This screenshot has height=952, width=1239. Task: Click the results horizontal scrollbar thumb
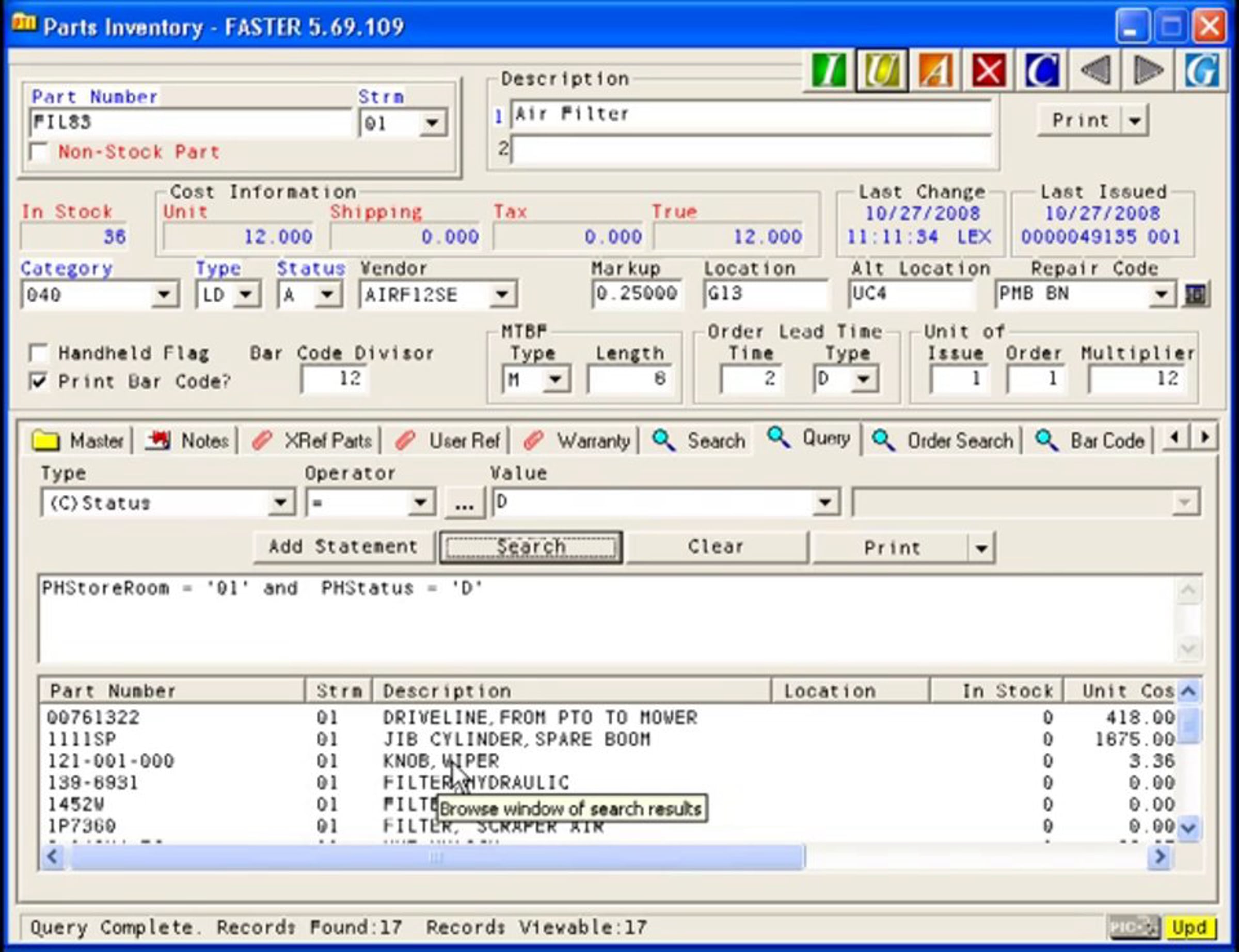tap(436, 856)
